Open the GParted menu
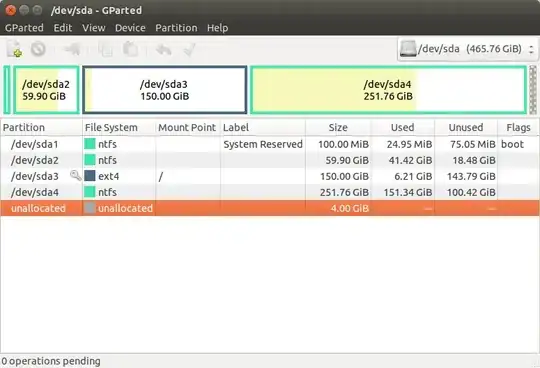The height and width of the screenshot is (368, 540). tap(24, 28)
